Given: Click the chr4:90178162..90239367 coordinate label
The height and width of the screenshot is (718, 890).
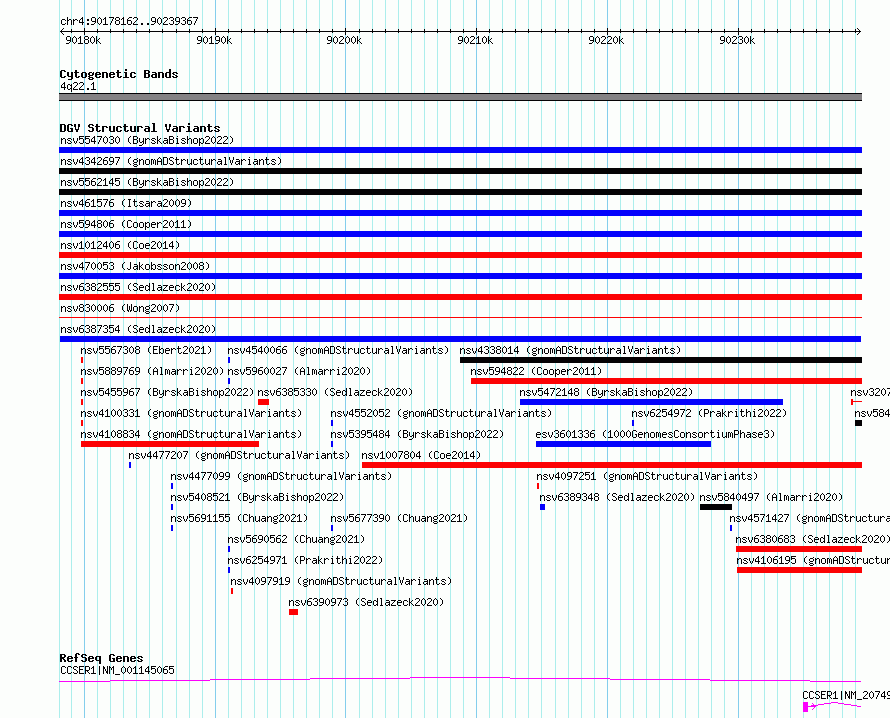Looking at the screenshot, I should point(129,22).
